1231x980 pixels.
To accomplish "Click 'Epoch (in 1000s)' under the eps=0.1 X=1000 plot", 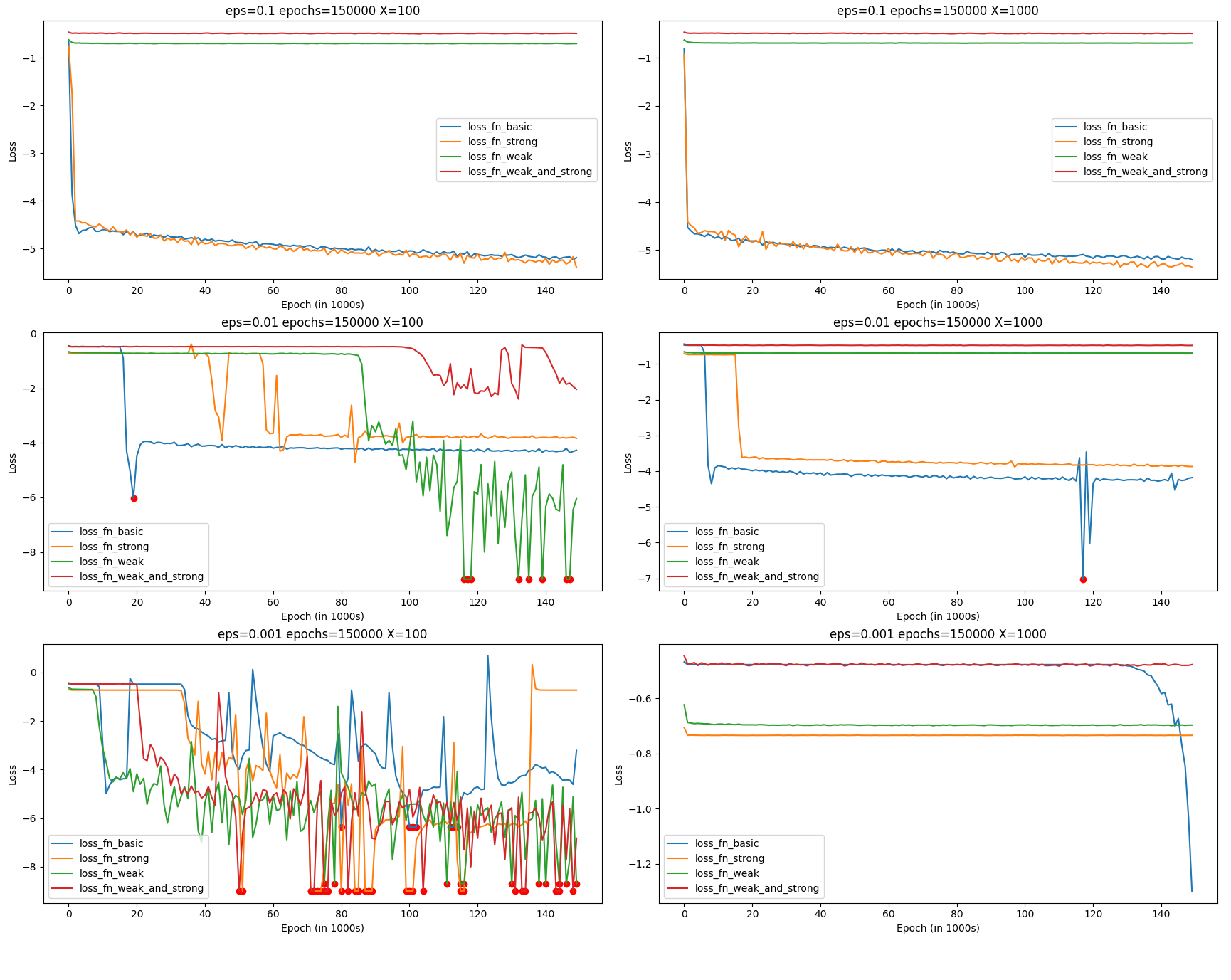I will (x=938, y=305).
